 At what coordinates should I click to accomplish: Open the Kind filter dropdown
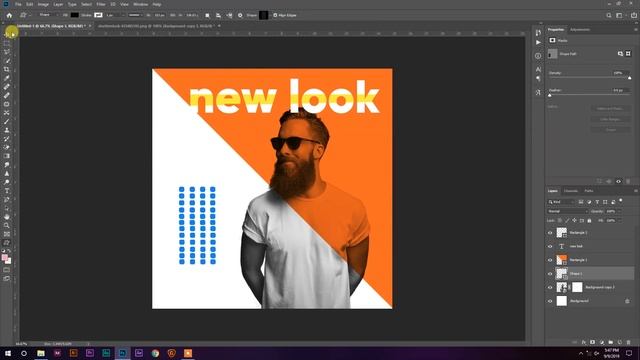(x=561, y=202)
